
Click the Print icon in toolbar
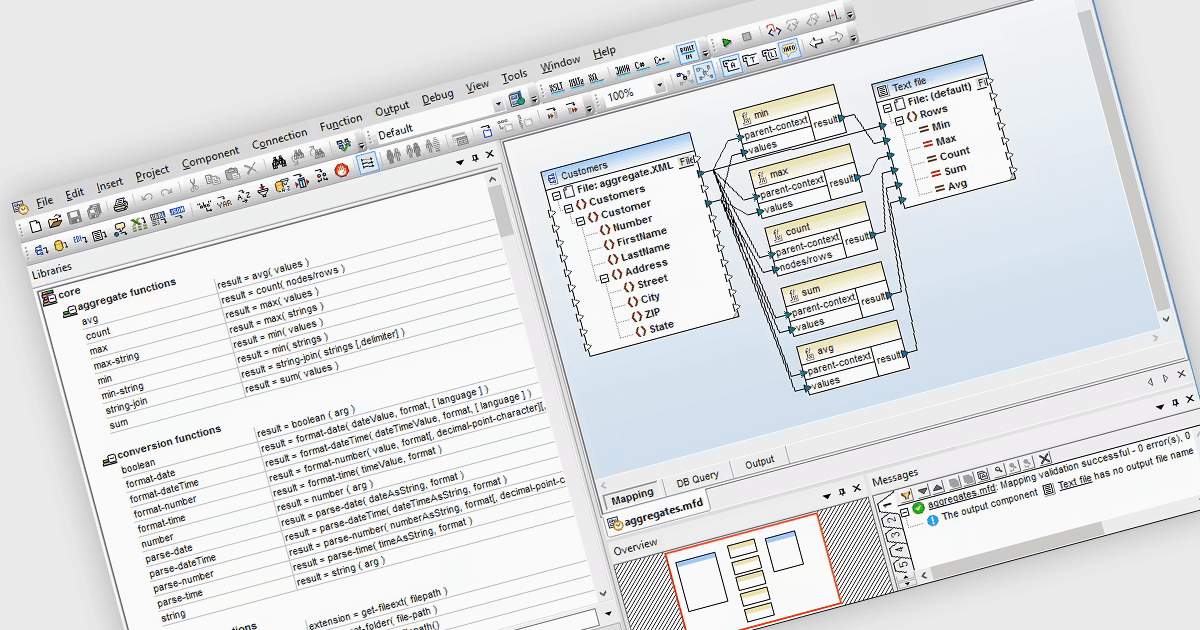[121, 205]
